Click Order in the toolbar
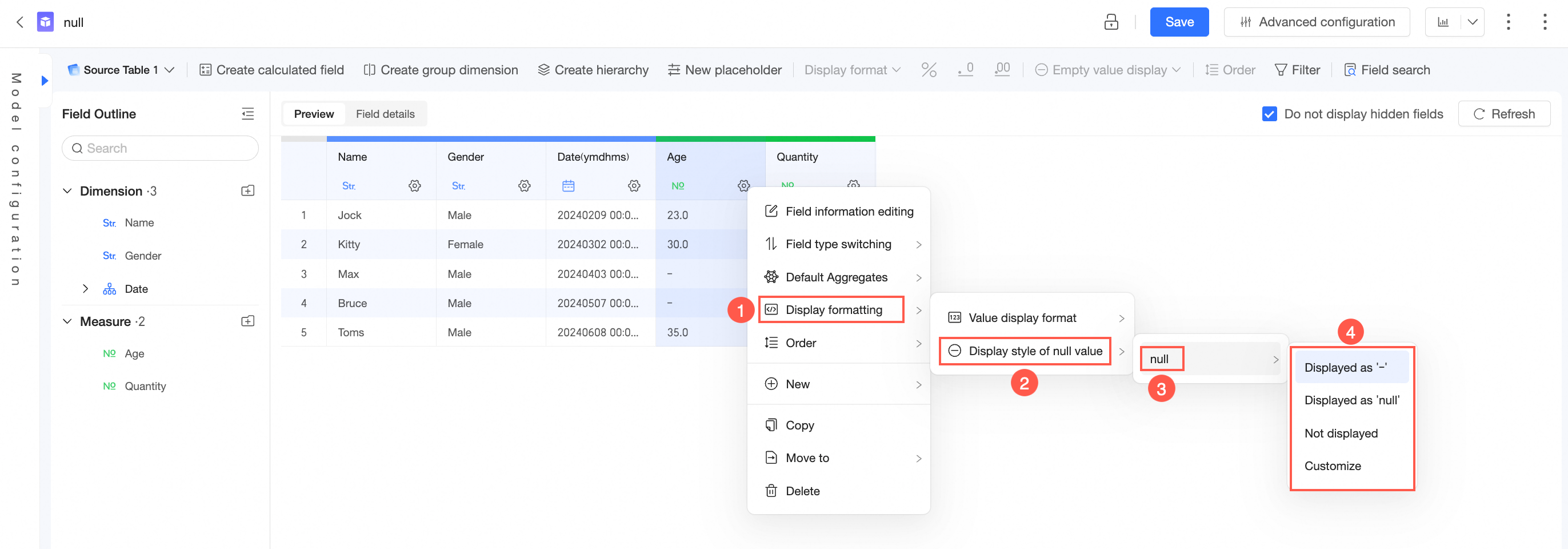 (1230, 70)
